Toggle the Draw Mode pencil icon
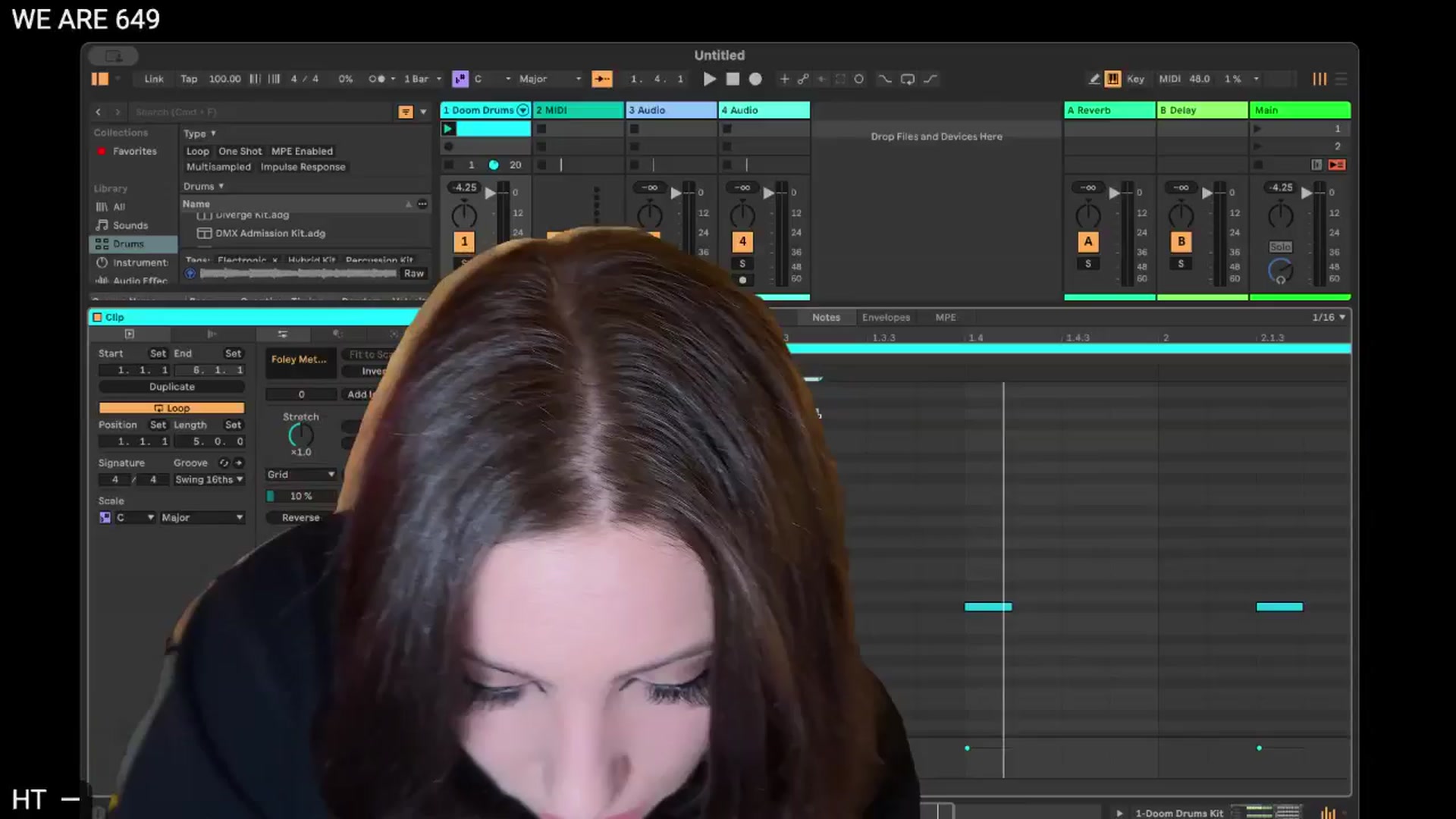Image resolution: width=1456 pixels, height=819 pixels. [x=1094, y=79]
